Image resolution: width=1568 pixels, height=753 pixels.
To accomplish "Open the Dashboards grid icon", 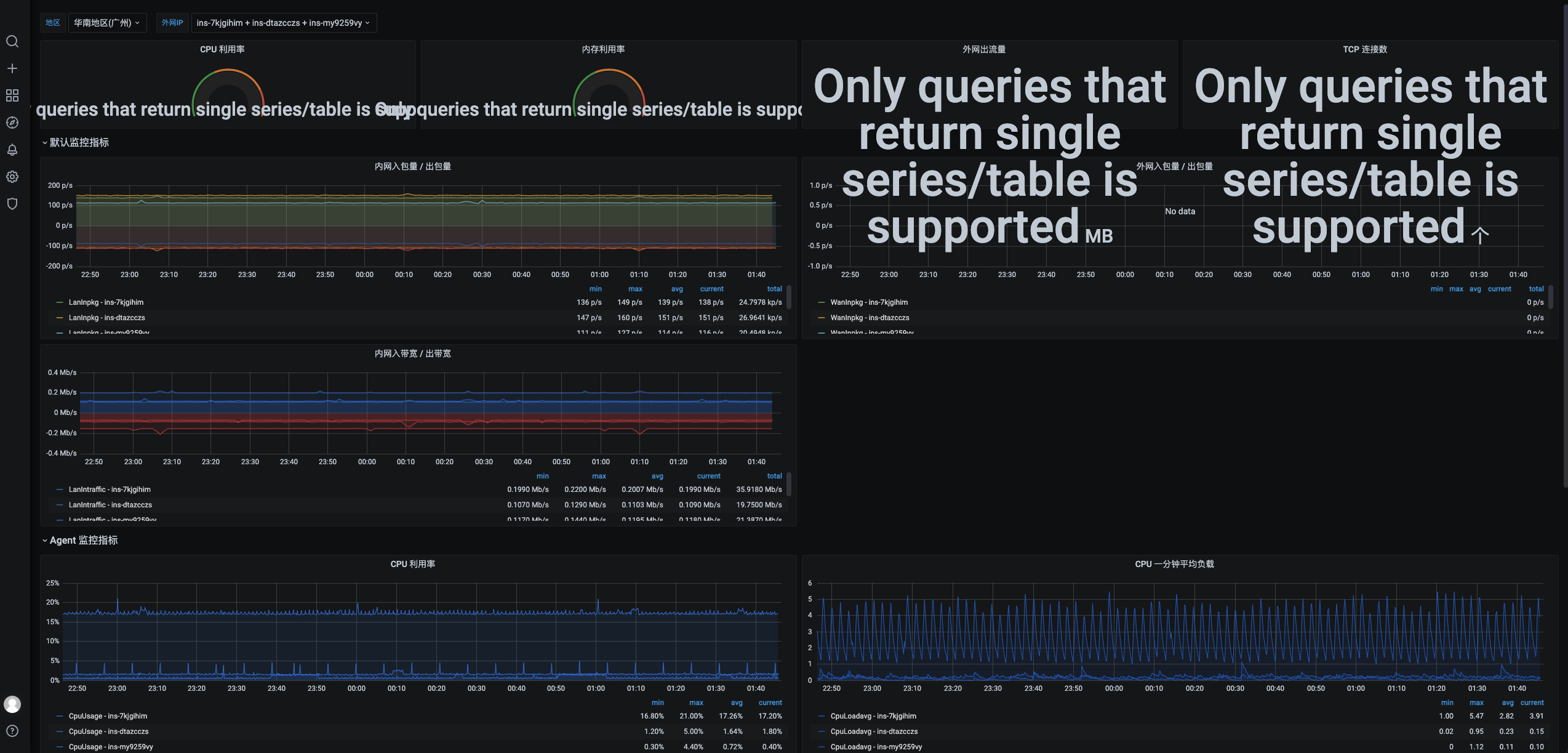I will 12,95.
